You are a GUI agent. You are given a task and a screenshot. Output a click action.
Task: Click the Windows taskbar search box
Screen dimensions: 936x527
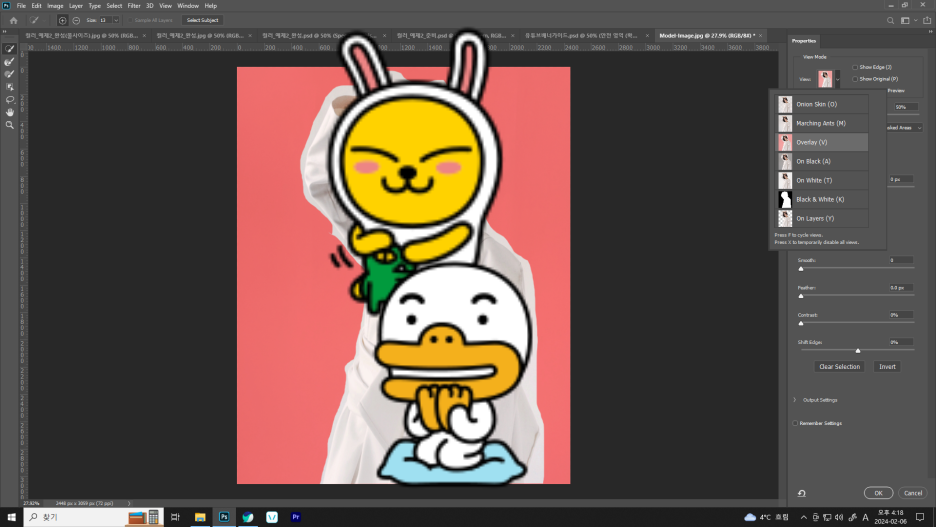pos(93,517)
